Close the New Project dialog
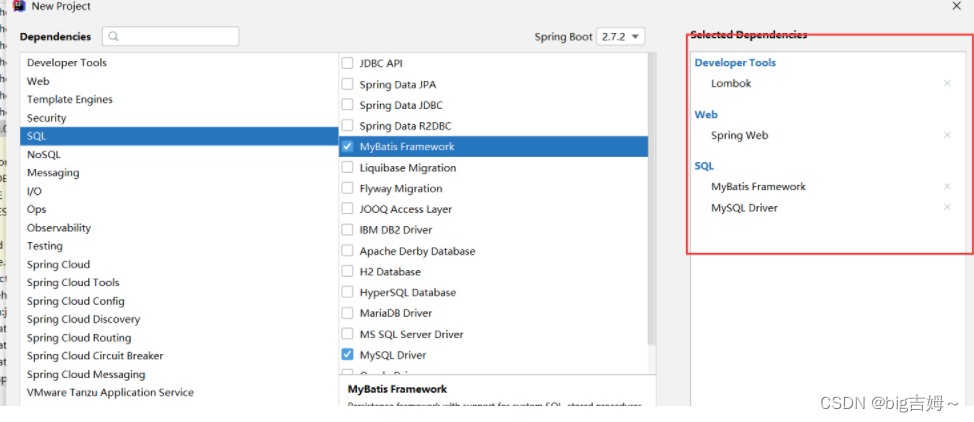 (957, 6)
